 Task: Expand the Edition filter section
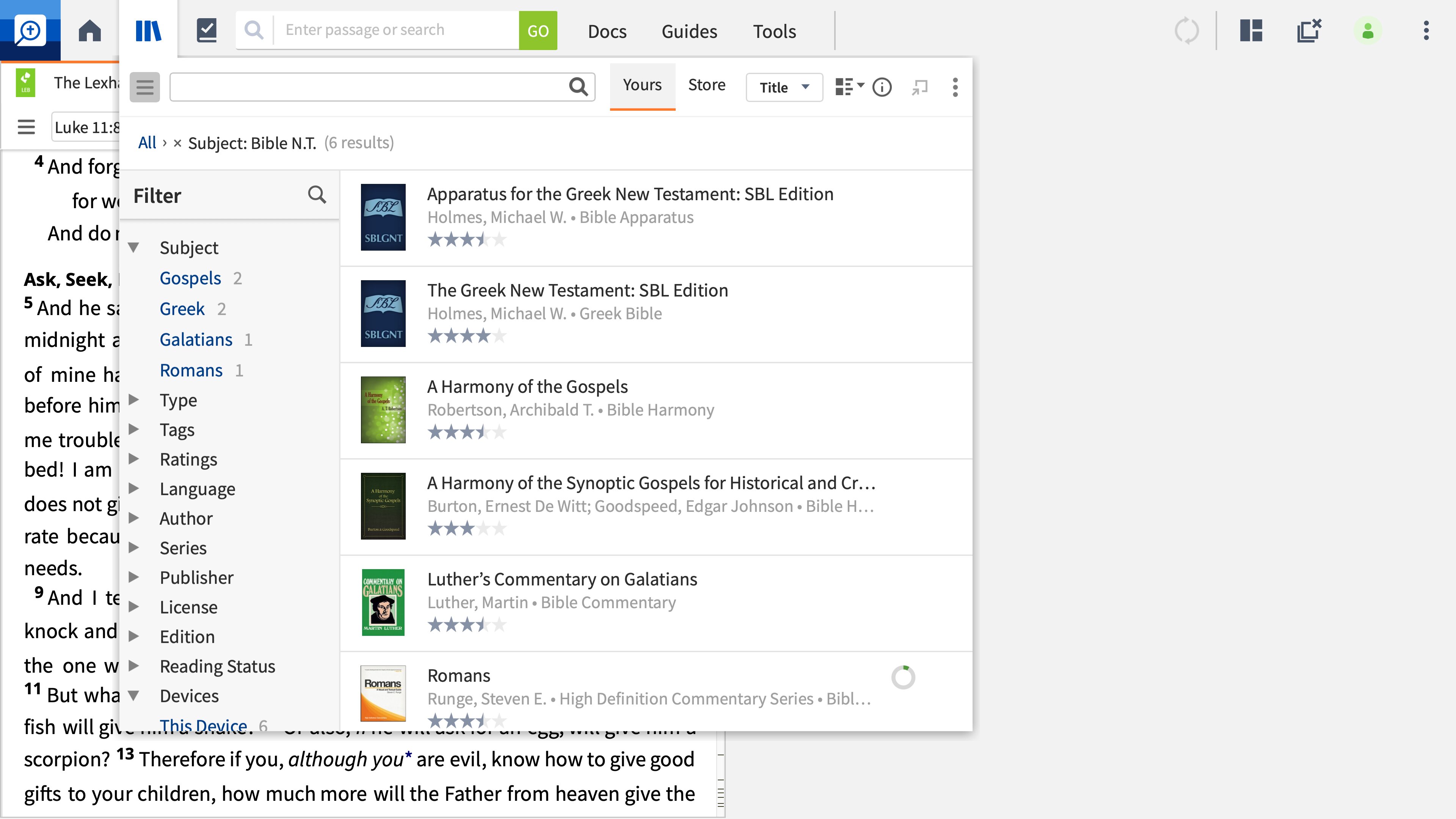(x=133, y=637)
